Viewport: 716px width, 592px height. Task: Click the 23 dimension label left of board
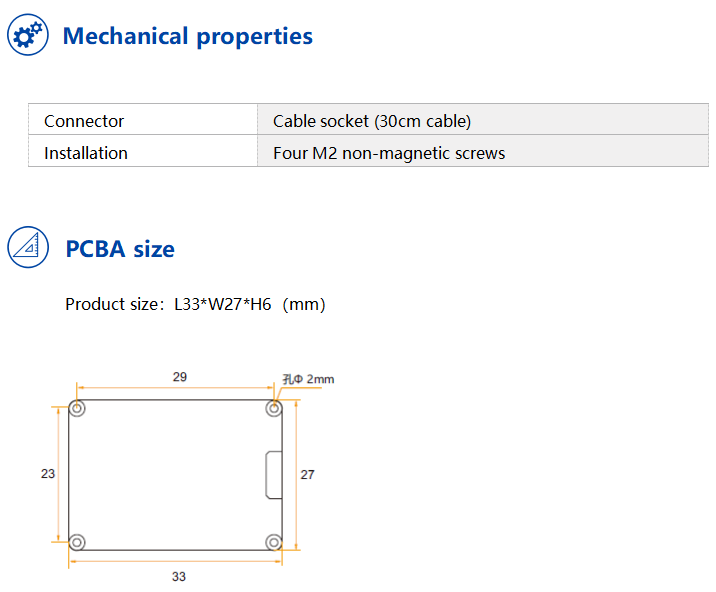[x=48, y=474]
